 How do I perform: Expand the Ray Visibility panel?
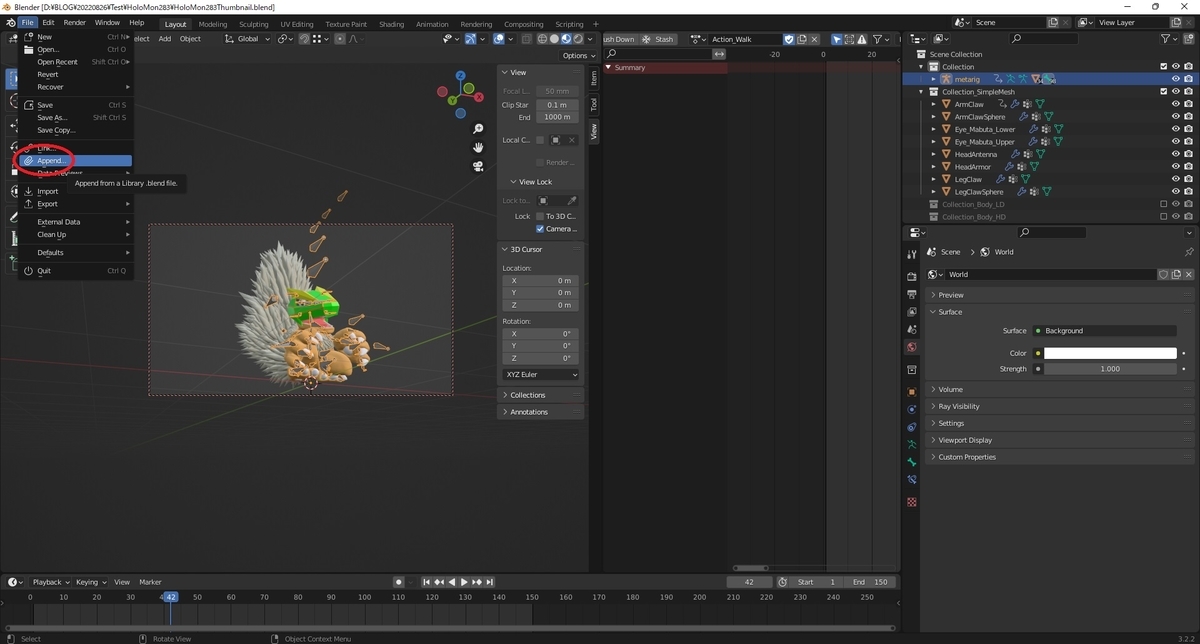[958, 406]
